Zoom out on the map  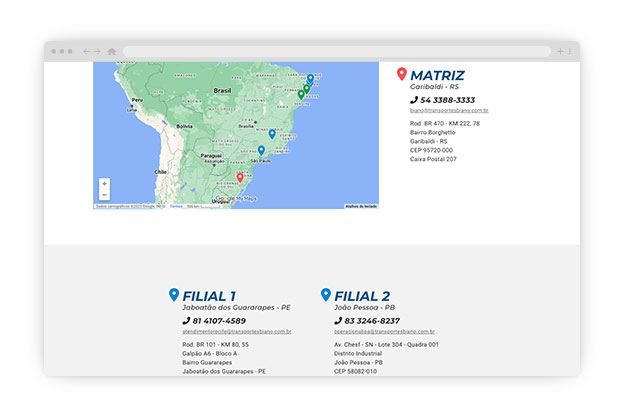coord(104,195)
